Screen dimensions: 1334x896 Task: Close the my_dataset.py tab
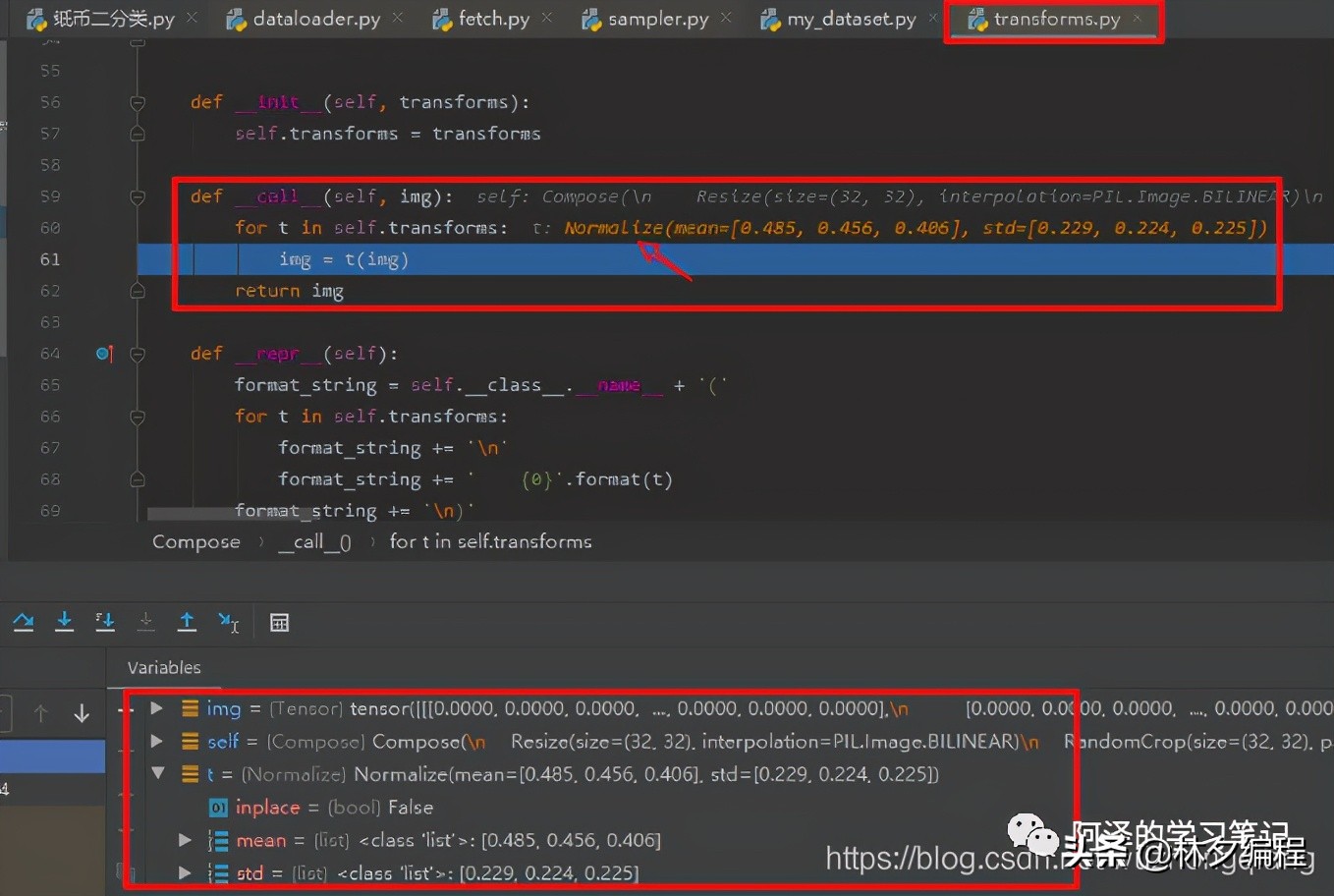click(933, 18)
